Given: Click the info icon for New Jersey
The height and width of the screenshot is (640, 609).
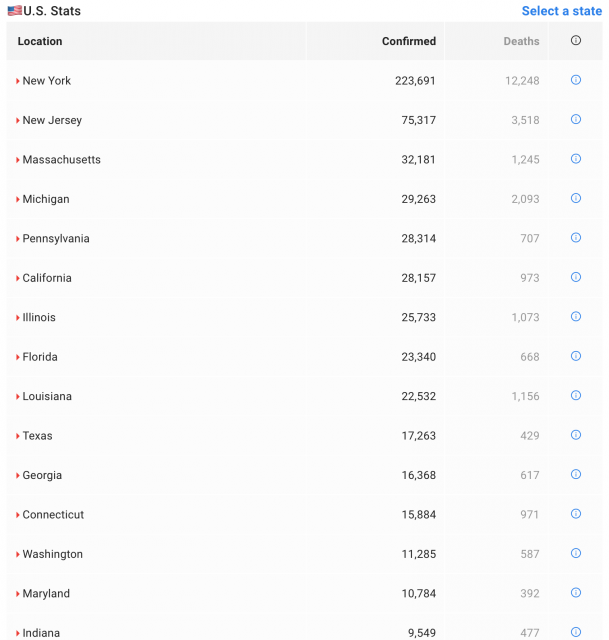Looking at the screenshot, I should 576,119.
